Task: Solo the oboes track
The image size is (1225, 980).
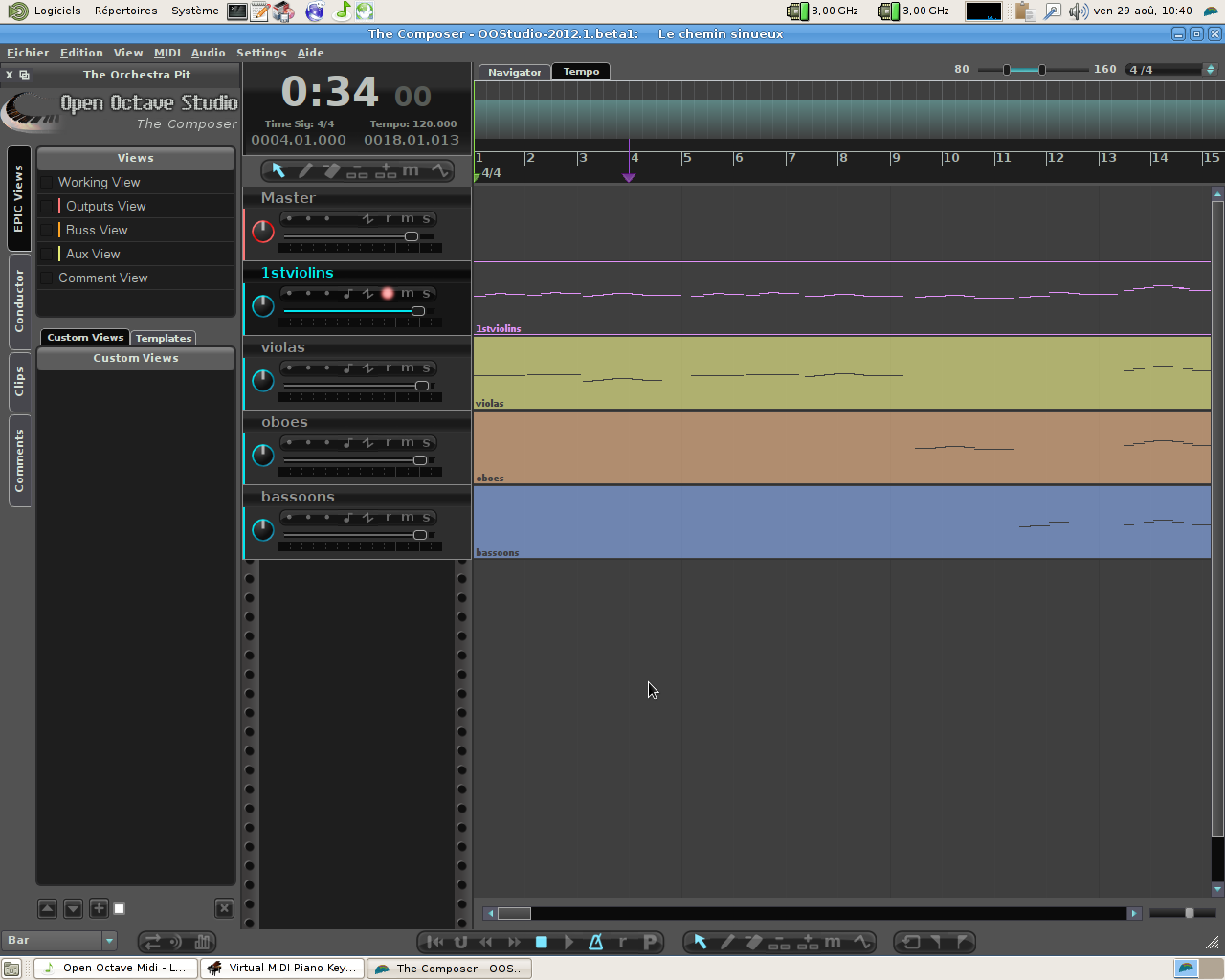Action: [x=427, y=442]
